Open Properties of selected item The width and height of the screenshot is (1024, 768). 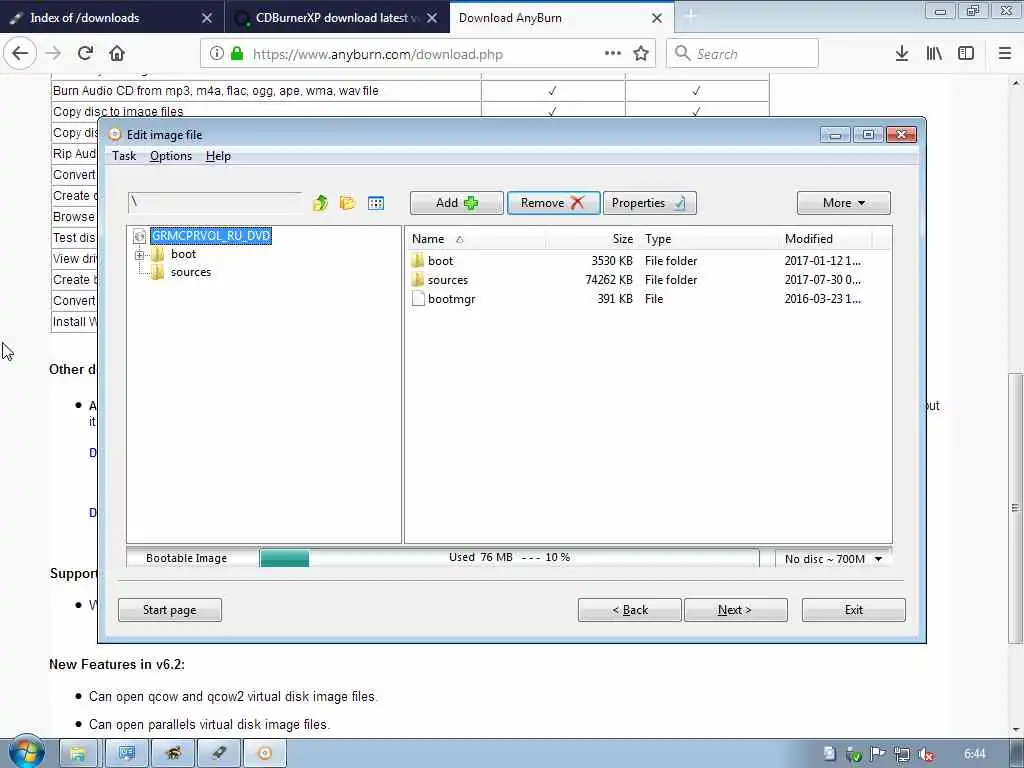coord(649,203)
